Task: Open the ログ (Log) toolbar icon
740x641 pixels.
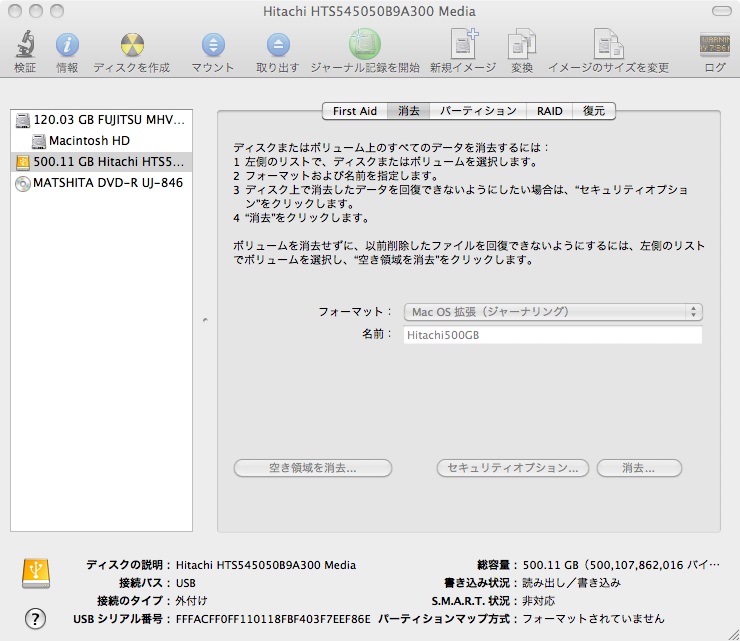Action: tap(715, 44)
